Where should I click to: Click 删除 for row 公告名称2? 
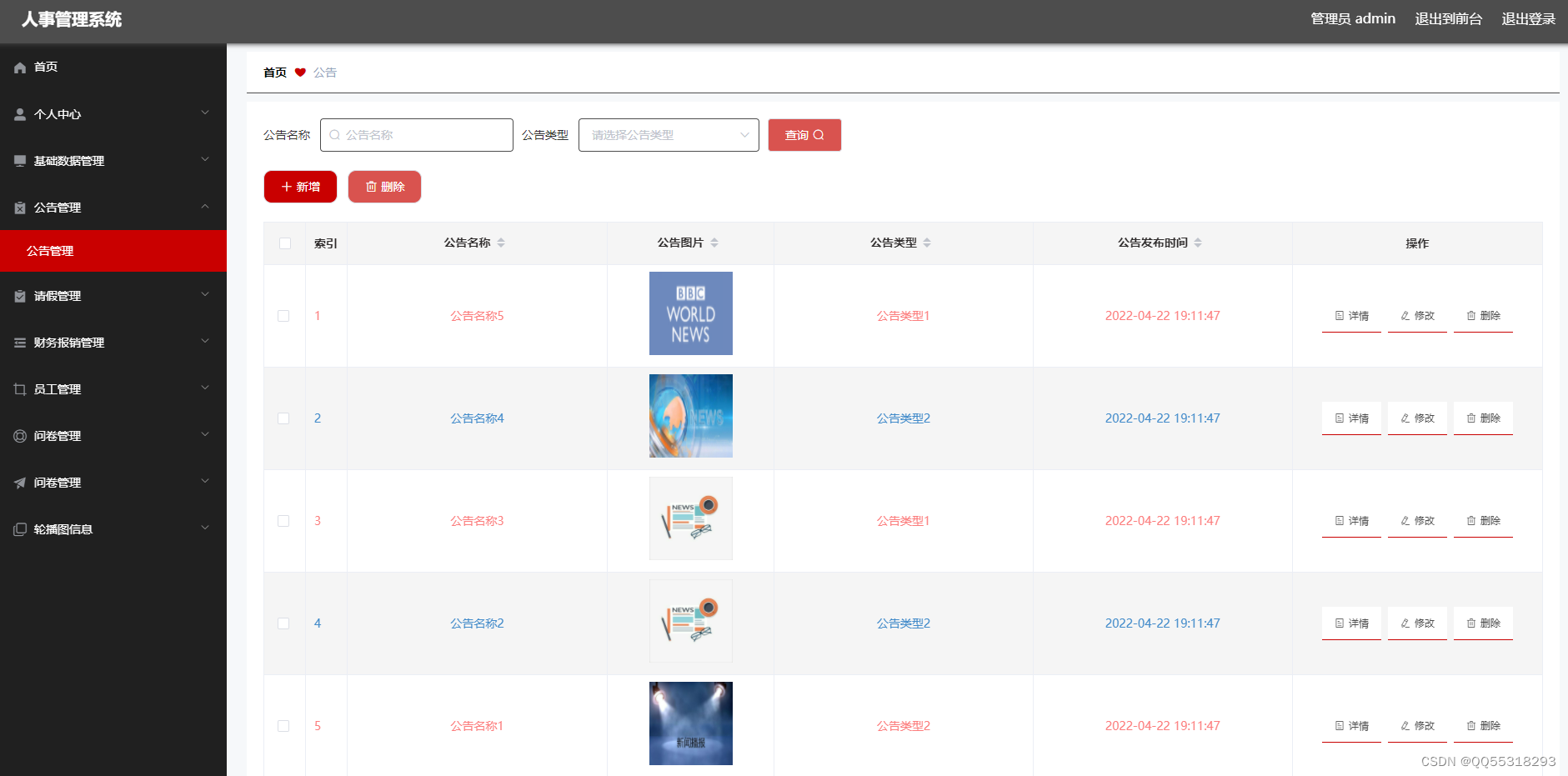[x=1483, y=623]
